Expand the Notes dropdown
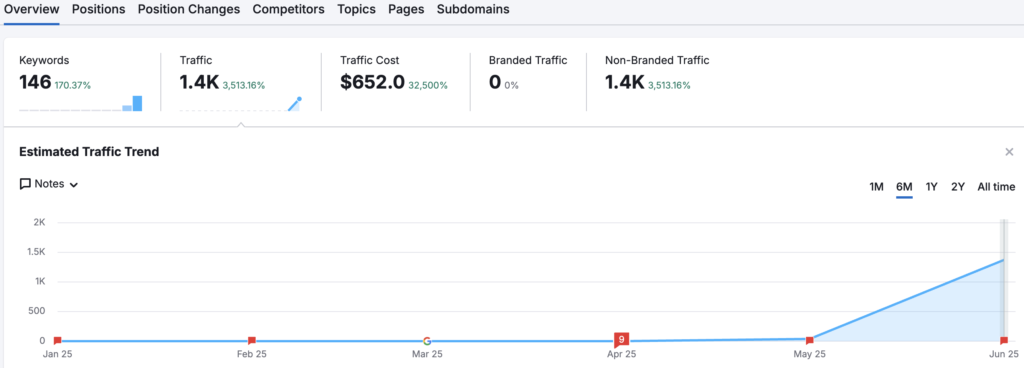Image resolution: width=1024 pixels, height=368 pixels. pyautogui.click(x=49, y=184)
